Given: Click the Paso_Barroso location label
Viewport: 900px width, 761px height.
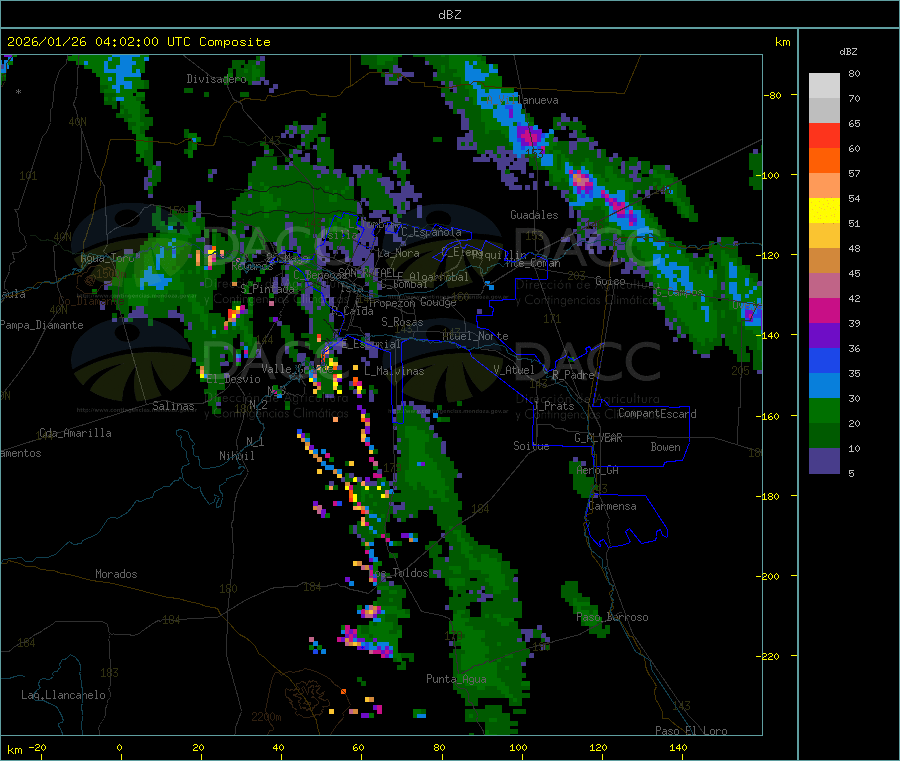Looking at the screenshot, I should tap(612, 617).
